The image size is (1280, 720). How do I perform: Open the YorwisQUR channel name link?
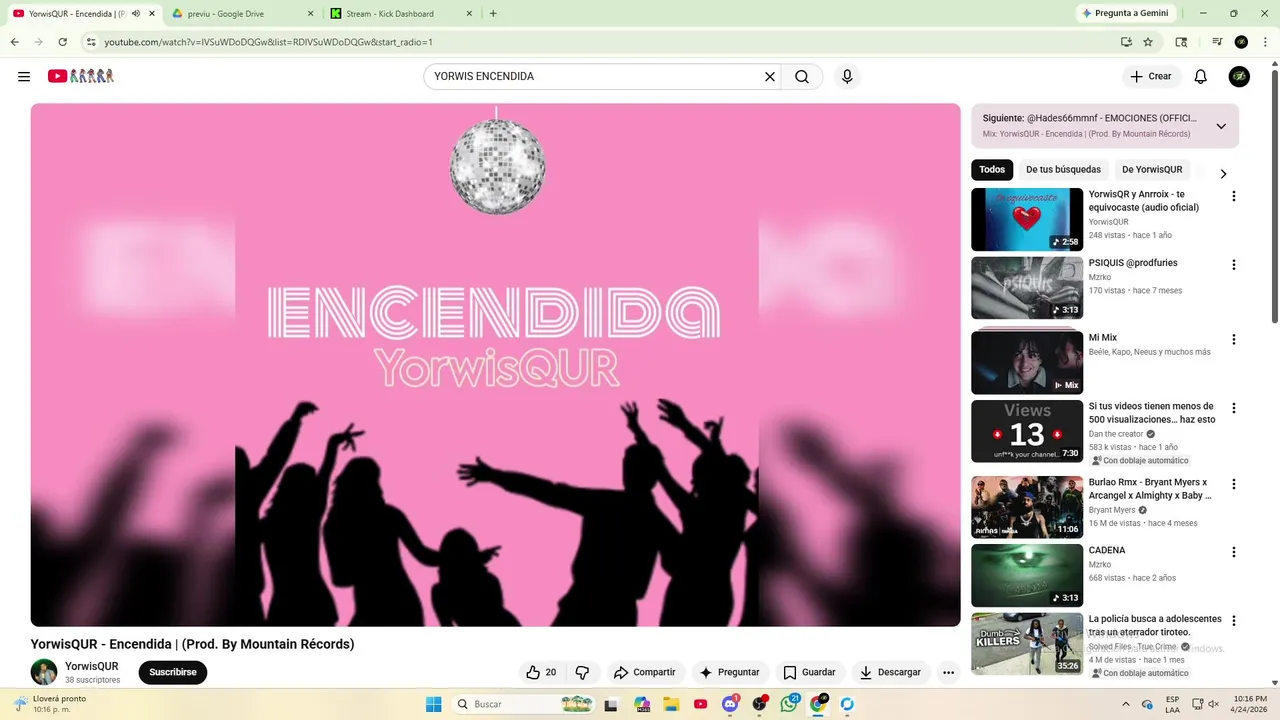[92, 666]
